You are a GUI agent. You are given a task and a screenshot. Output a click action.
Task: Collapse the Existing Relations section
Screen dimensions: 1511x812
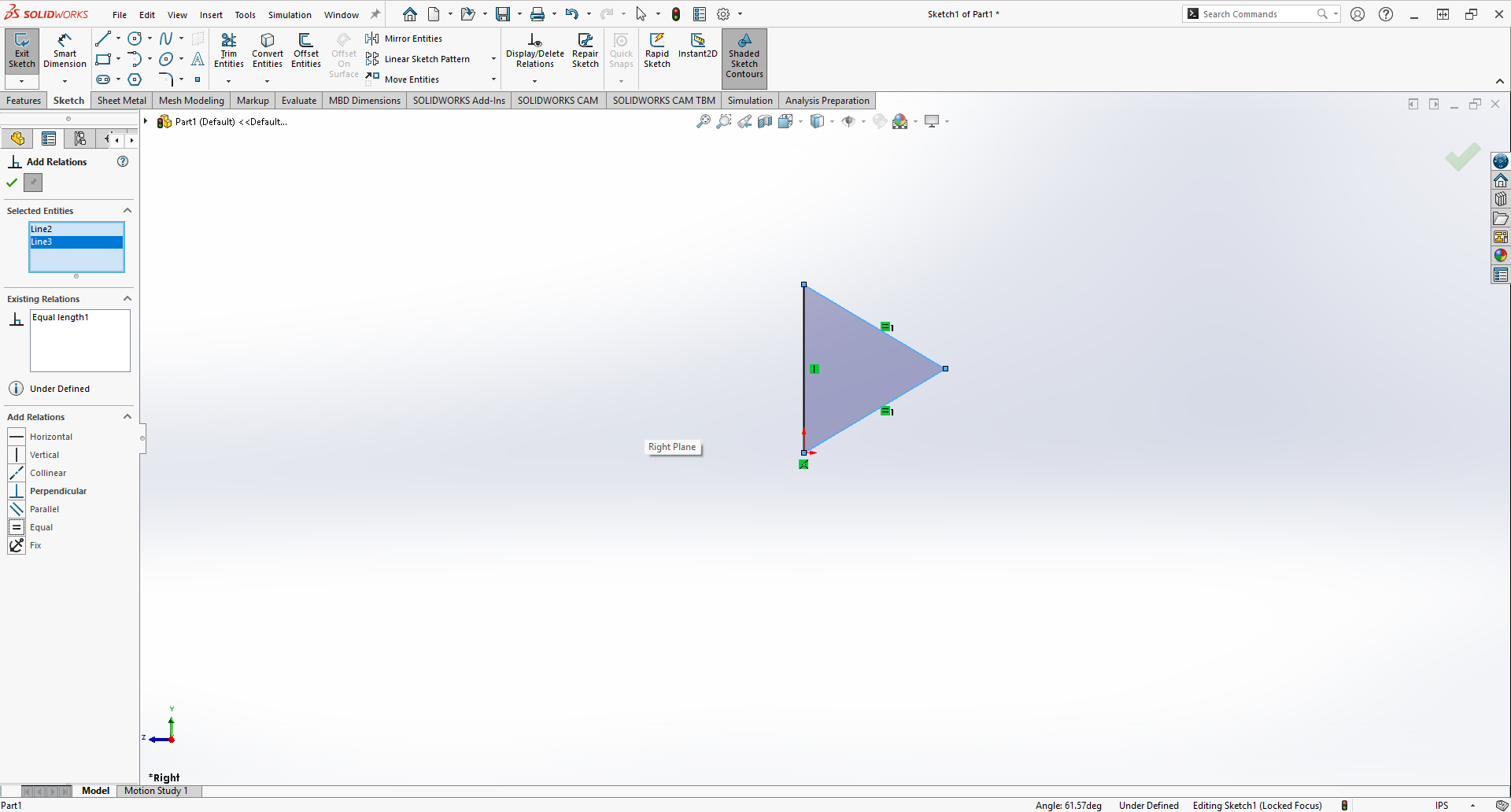coord(127,298)
